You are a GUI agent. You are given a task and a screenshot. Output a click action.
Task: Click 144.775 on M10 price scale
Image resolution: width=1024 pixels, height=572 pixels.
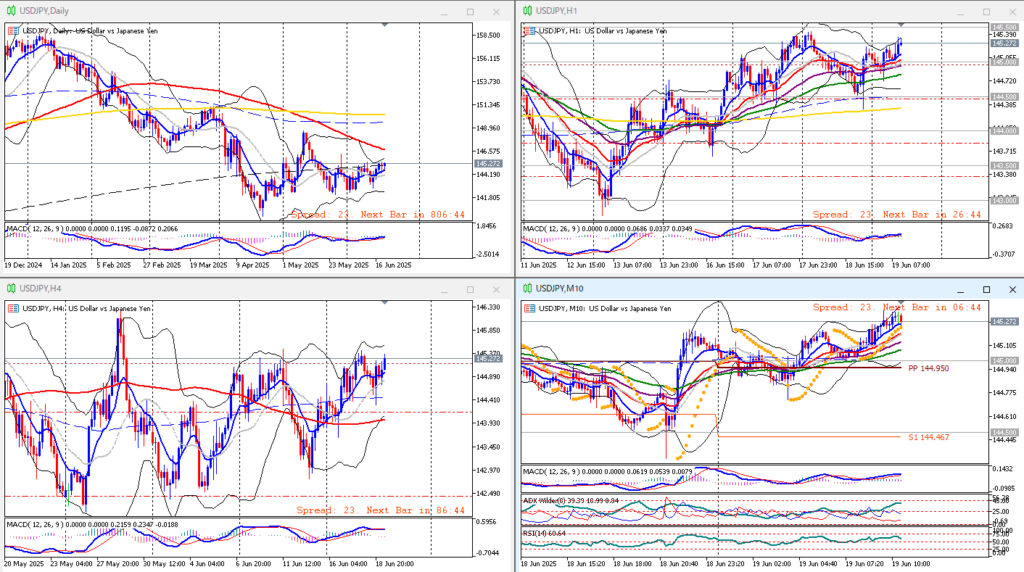coord(1004,392)
